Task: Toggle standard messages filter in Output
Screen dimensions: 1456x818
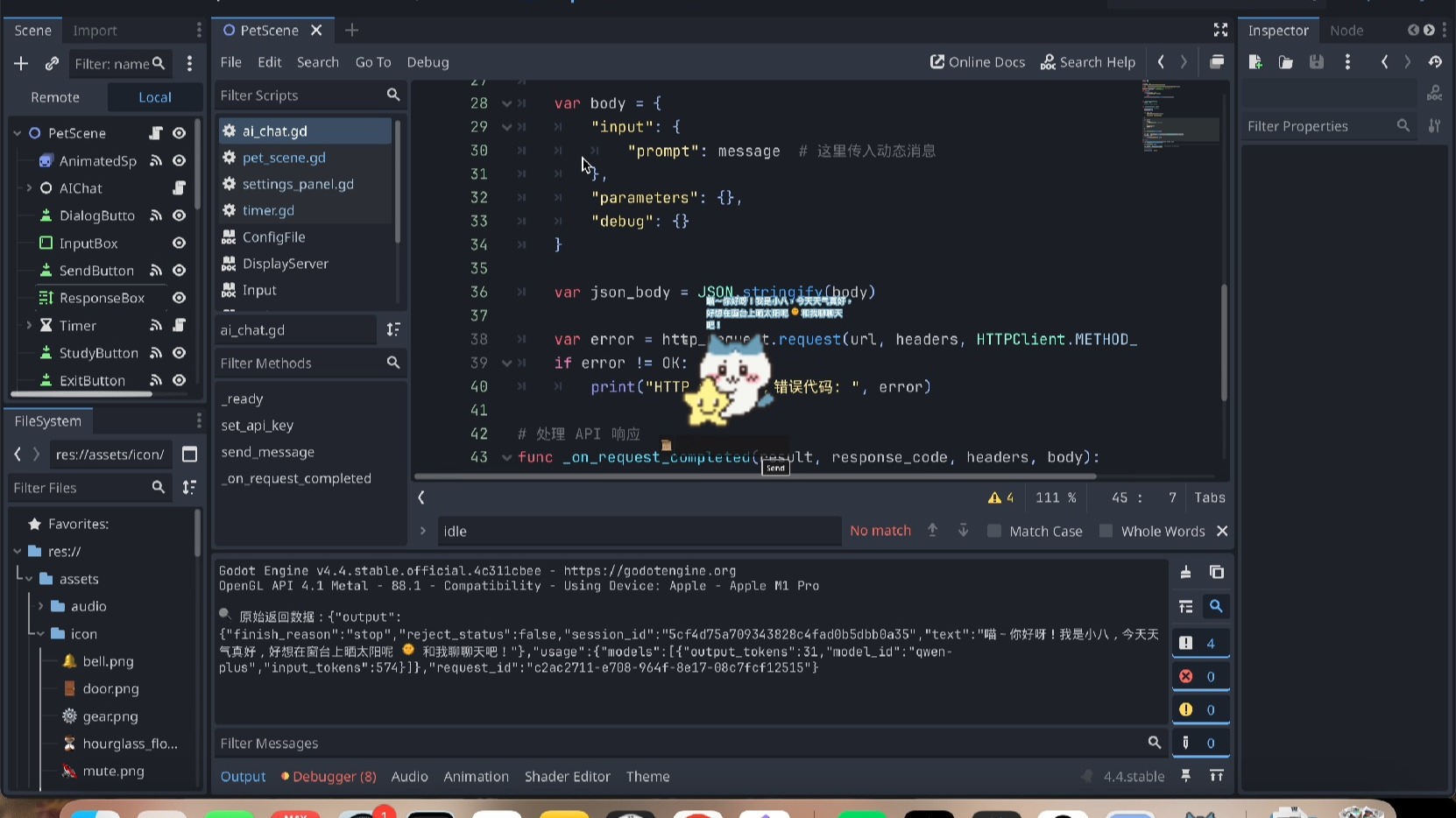Action: pos(1200,644)
